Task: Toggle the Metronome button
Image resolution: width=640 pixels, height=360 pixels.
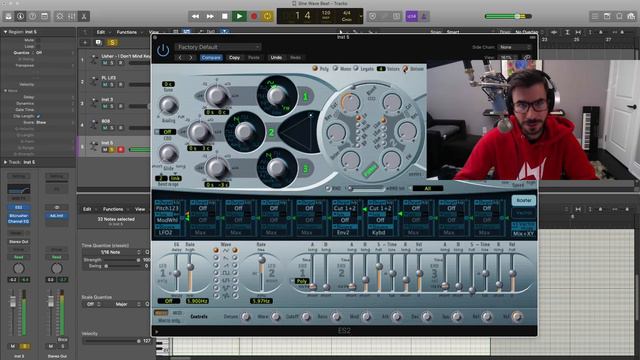Action: (x=423, y=16)
